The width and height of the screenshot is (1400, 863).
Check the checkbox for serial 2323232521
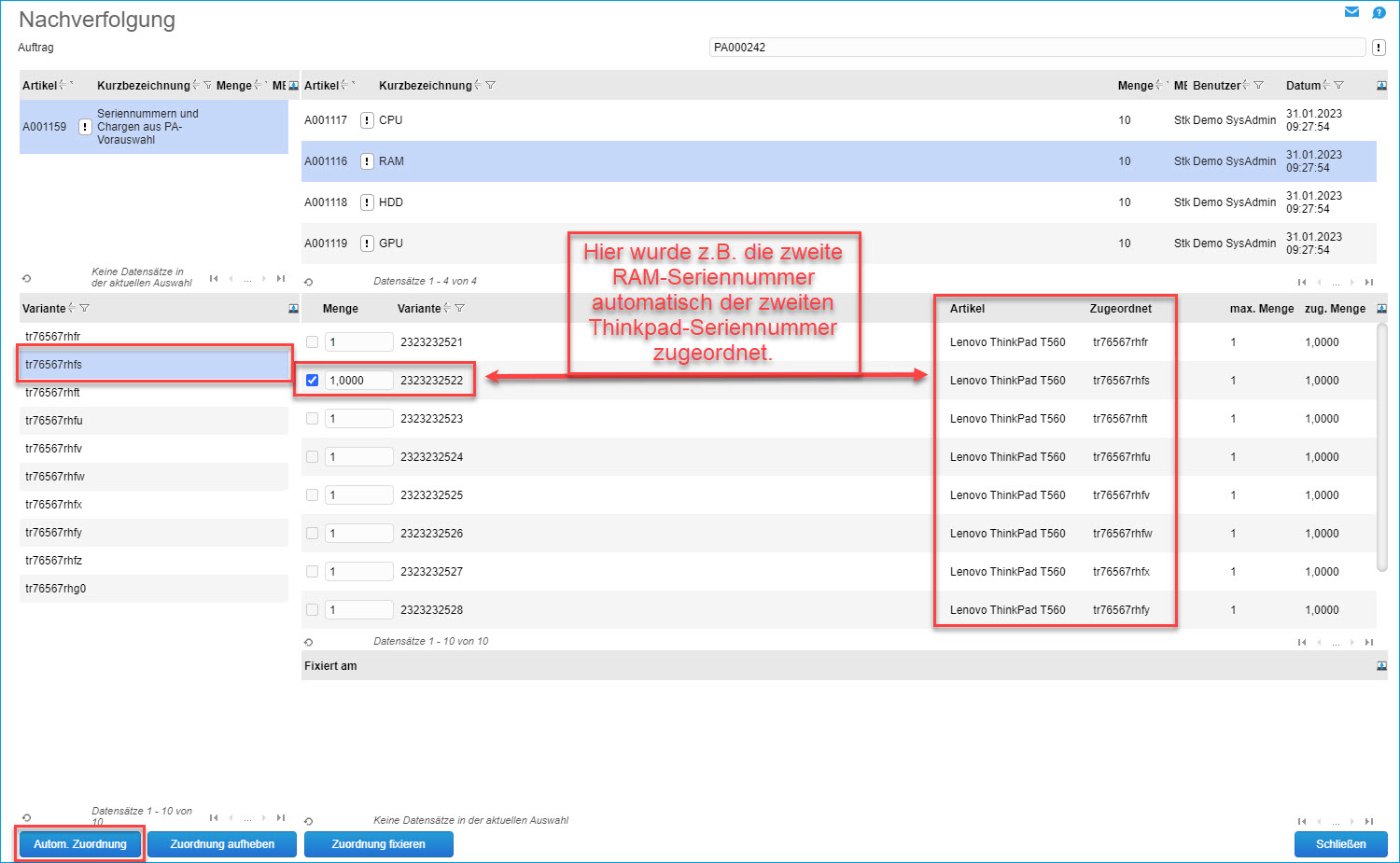312,342
